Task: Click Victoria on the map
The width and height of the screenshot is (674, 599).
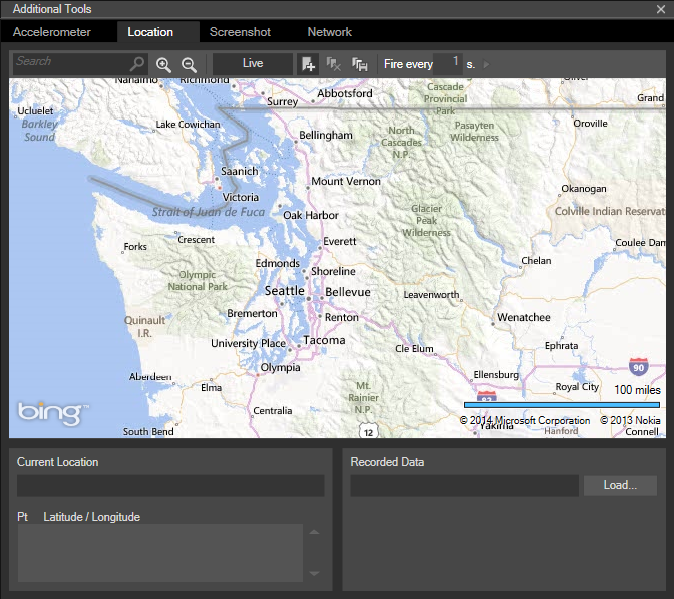Action: (x=241, y=197)
